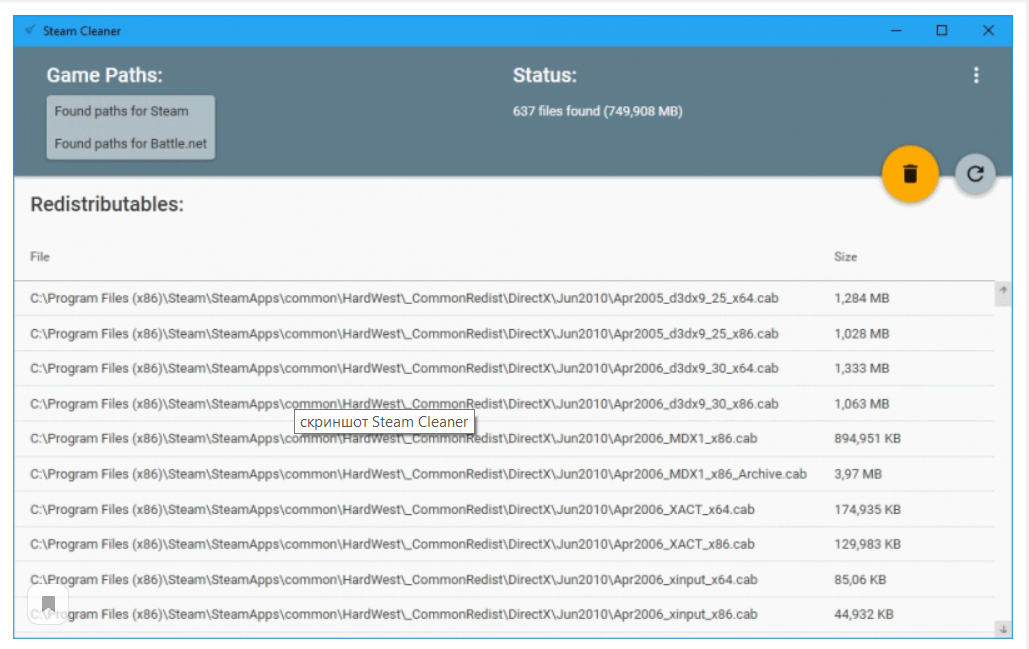Click the 1,028 MB size value
The image size is (1029, 649).
tap(861, 333)
